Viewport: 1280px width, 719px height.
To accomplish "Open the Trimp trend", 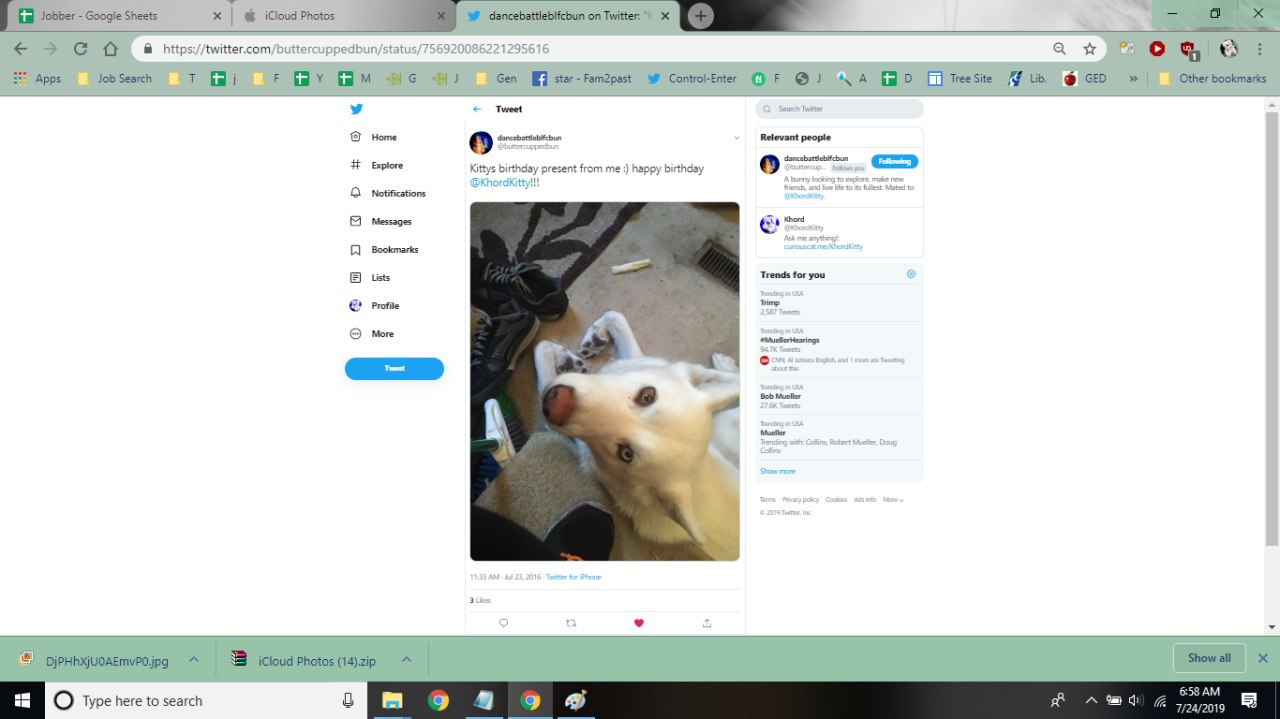I will (839, 303).
